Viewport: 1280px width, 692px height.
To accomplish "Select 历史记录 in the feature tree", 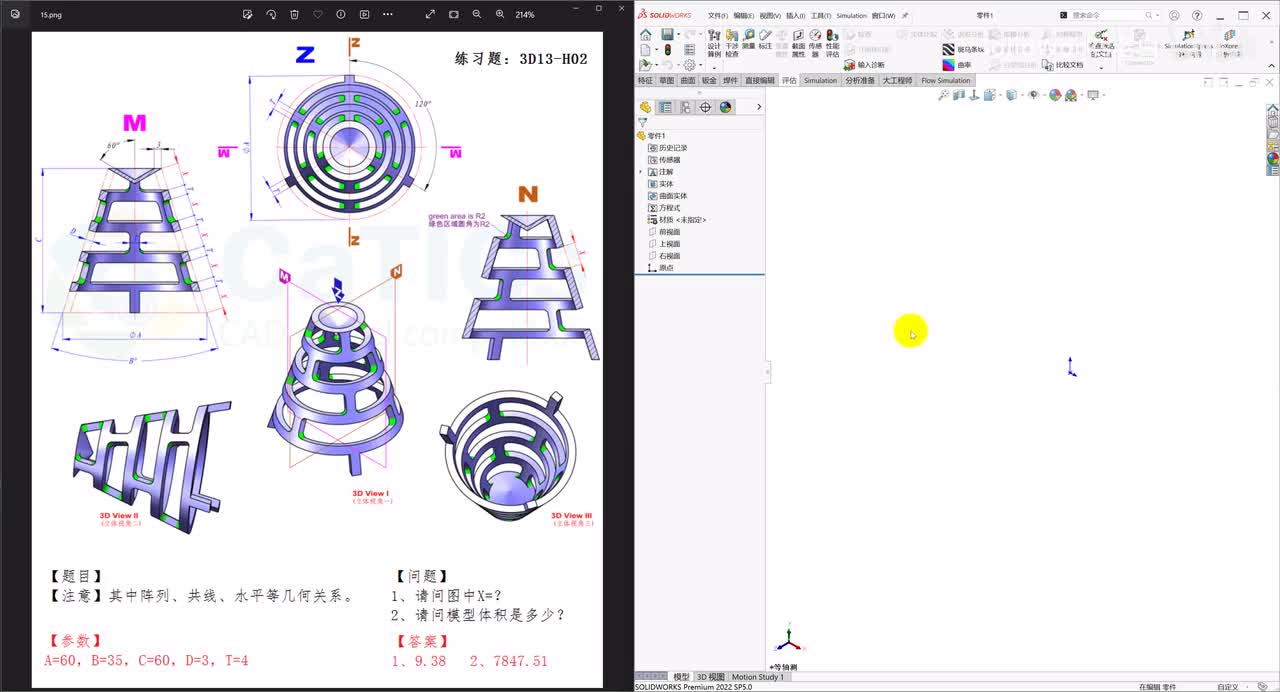I will 667,148.
